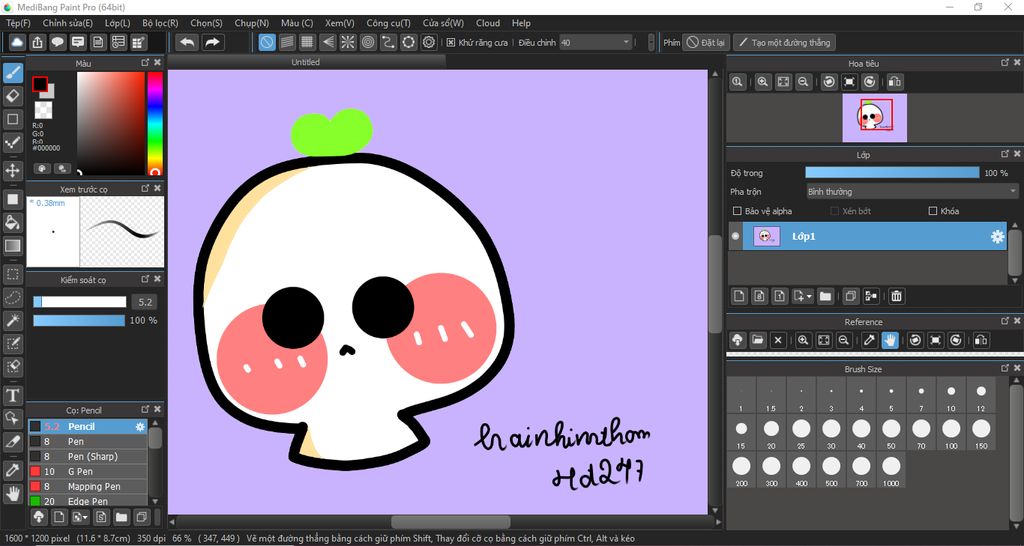
Task: Click the Độ trong opacity slider
Action: (x=892, y=173)
